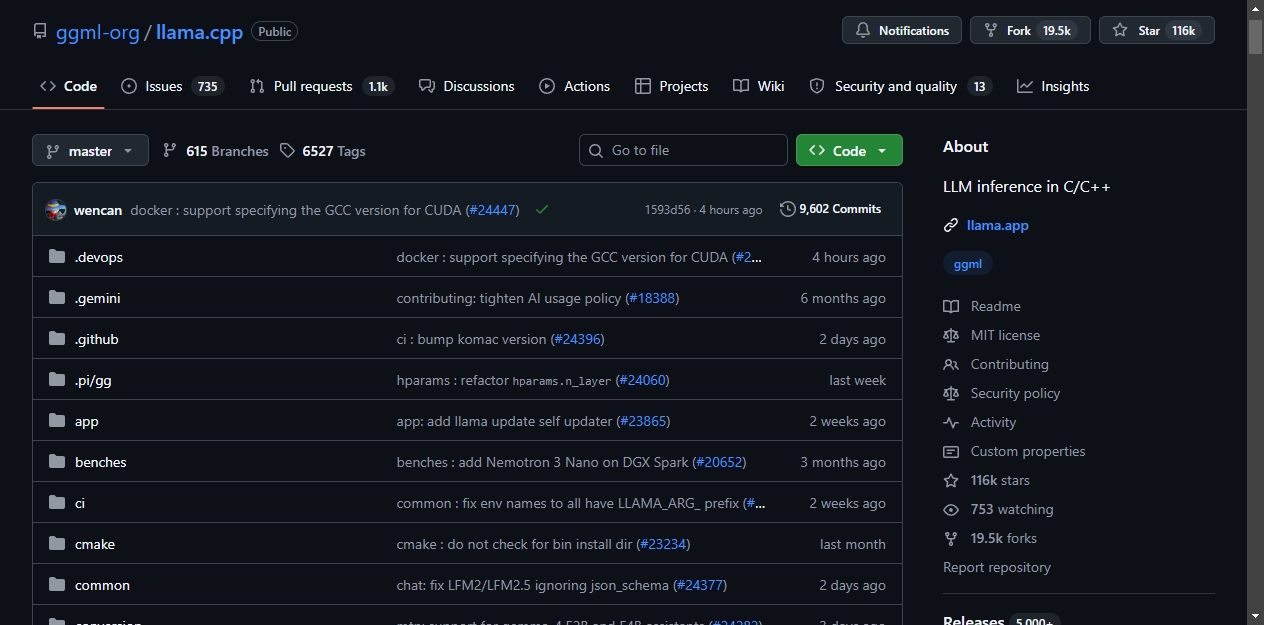Screen dimensions: 1264x625
Task: Expand the green Code dropdown button
Action: (849, 150)
